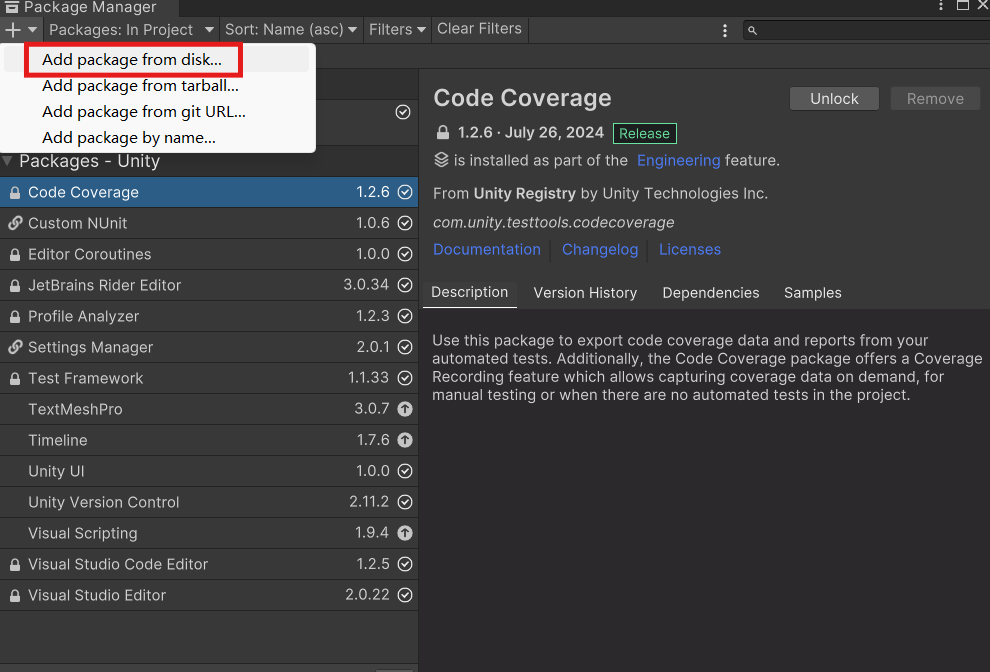990x672 pixels.
Task: Open the Engineering feature link
Action: (678, 160)
